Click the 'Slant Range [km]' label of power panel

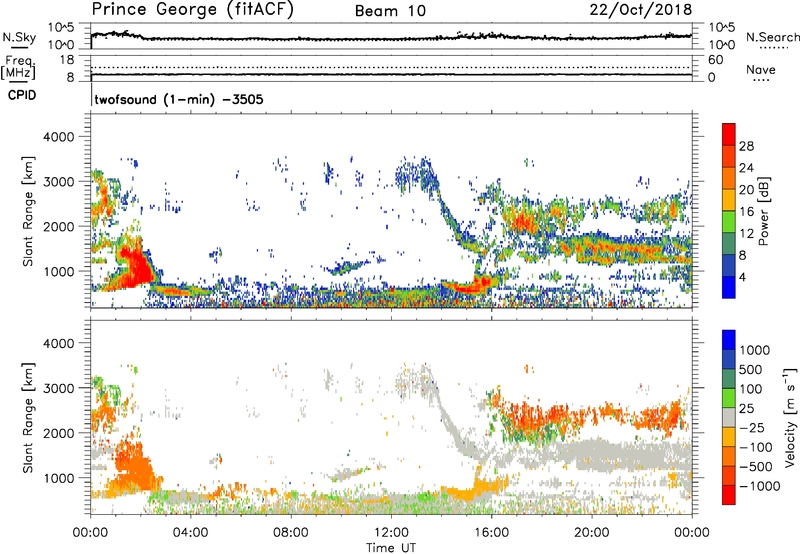click(x=28, y=211)
